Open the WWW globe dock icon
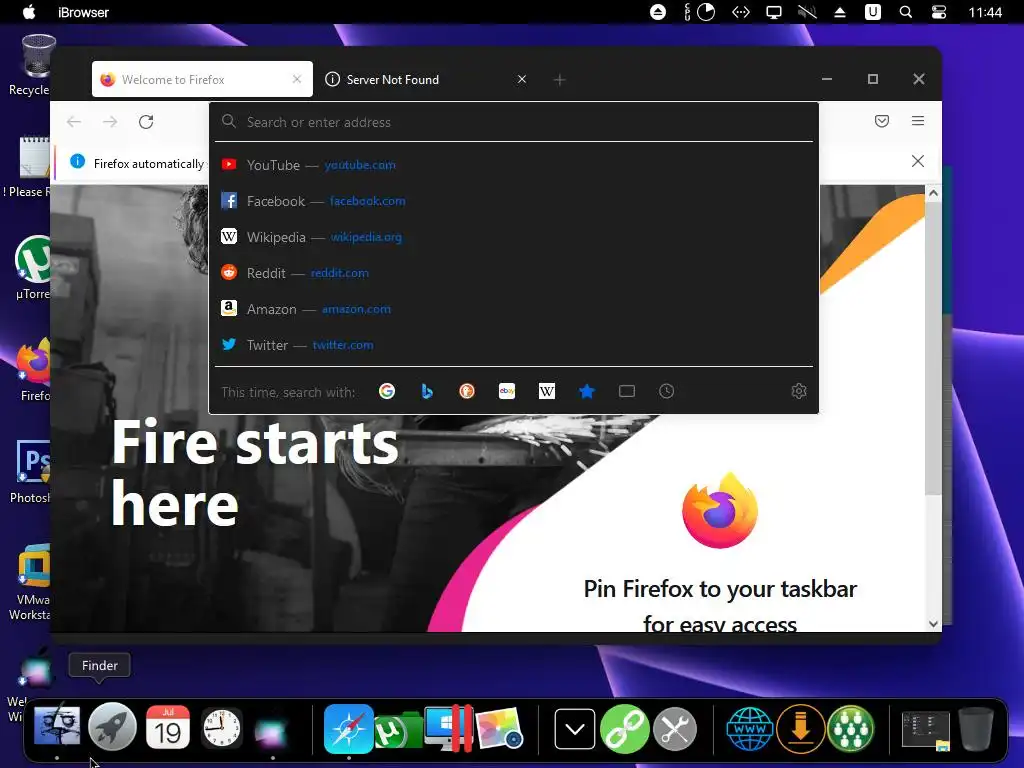Image resolution: width=1024 pixels, height=768 pixels. click(750, 729)
